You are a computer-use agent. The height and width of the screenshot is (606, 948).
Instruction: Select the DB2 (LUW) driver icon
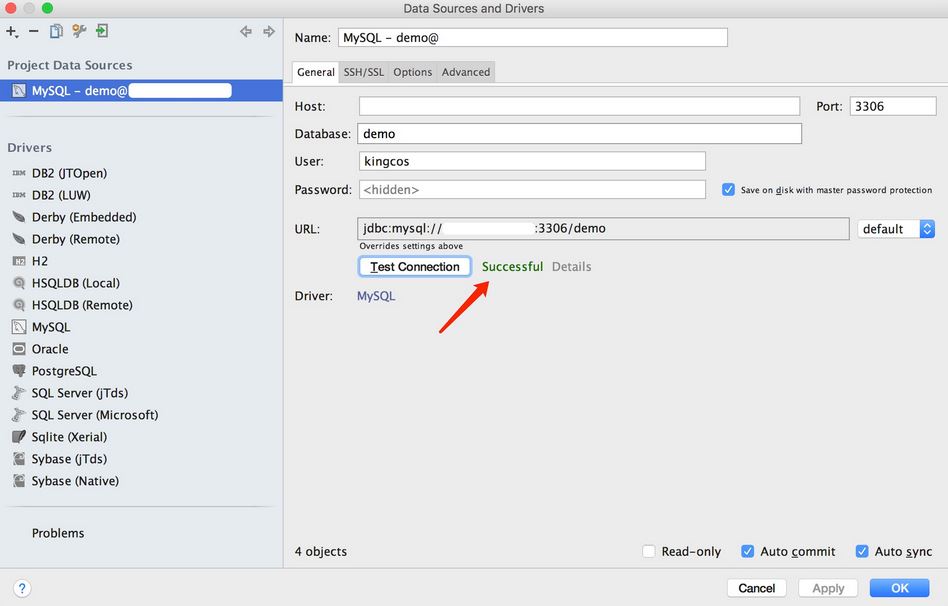[x=19, y=195]
